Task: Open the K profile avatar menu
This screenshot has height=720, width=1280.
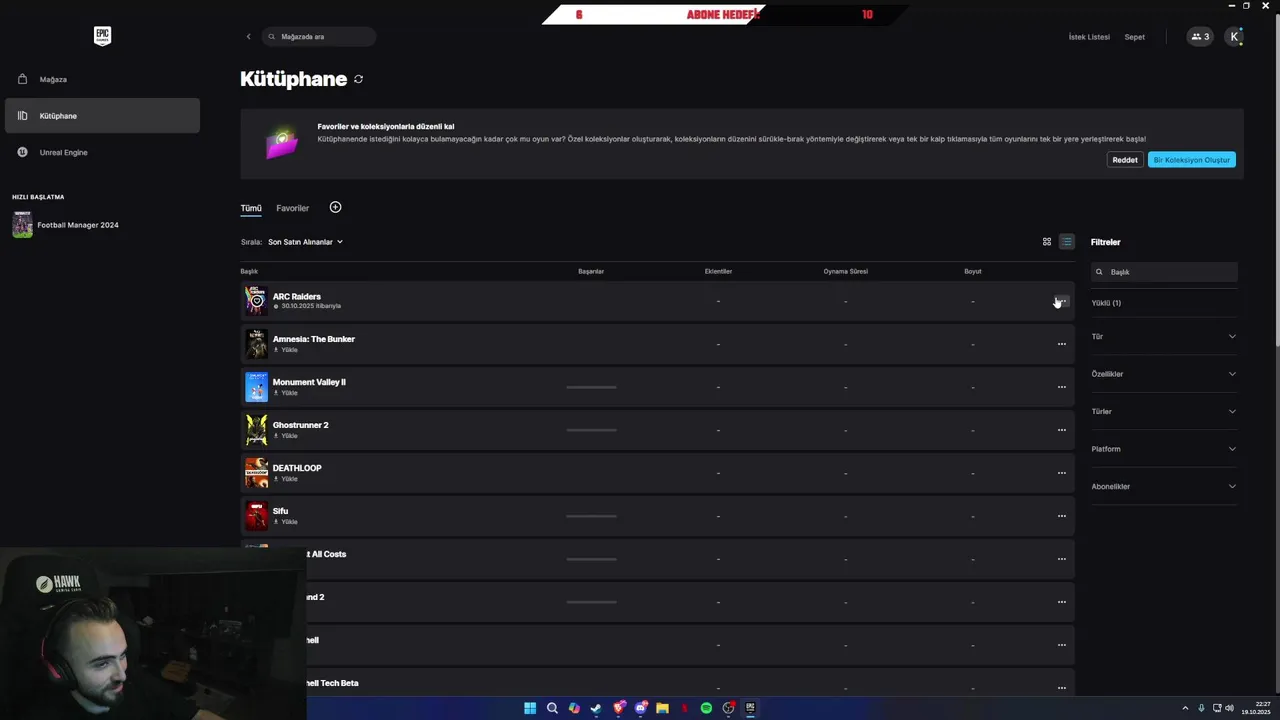Action: coord(1235,37)
